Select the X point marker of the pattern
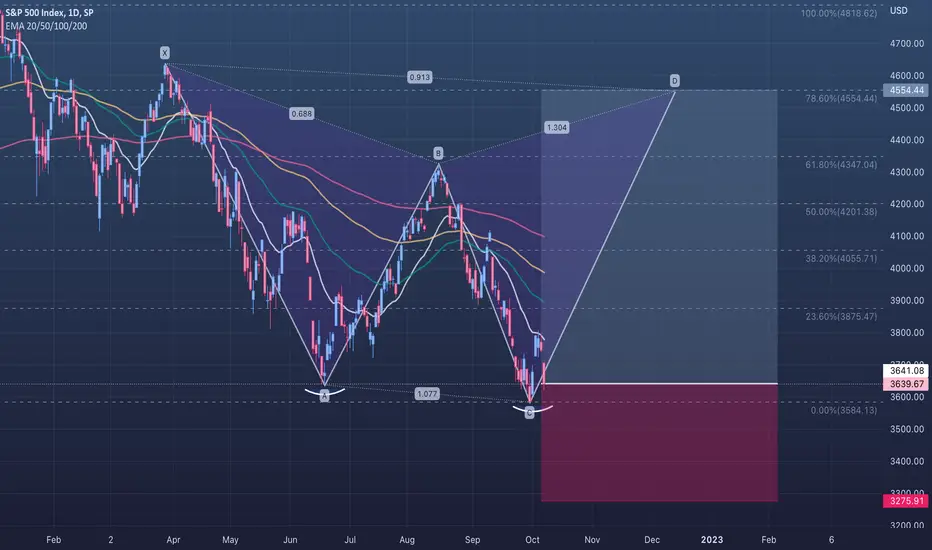The width and height of the screenshot is (932, 550). coord(165,53)
